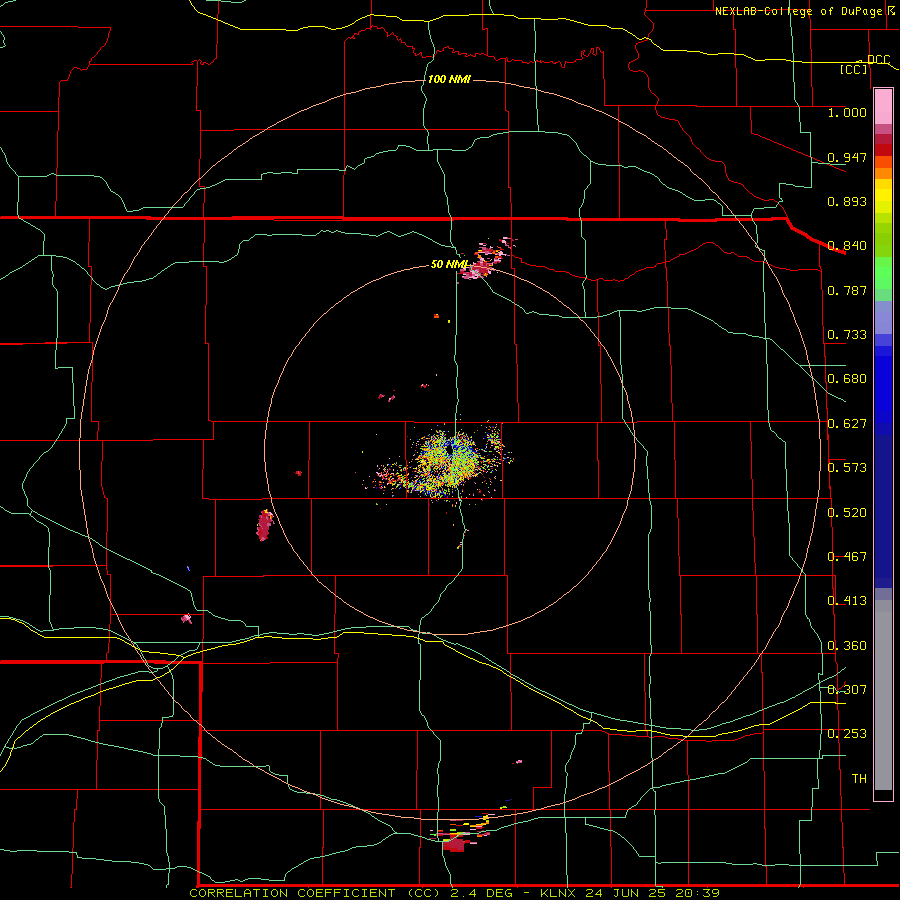Click the CORRELATION COEFFICIENT caption at bottom

(454, 893)
